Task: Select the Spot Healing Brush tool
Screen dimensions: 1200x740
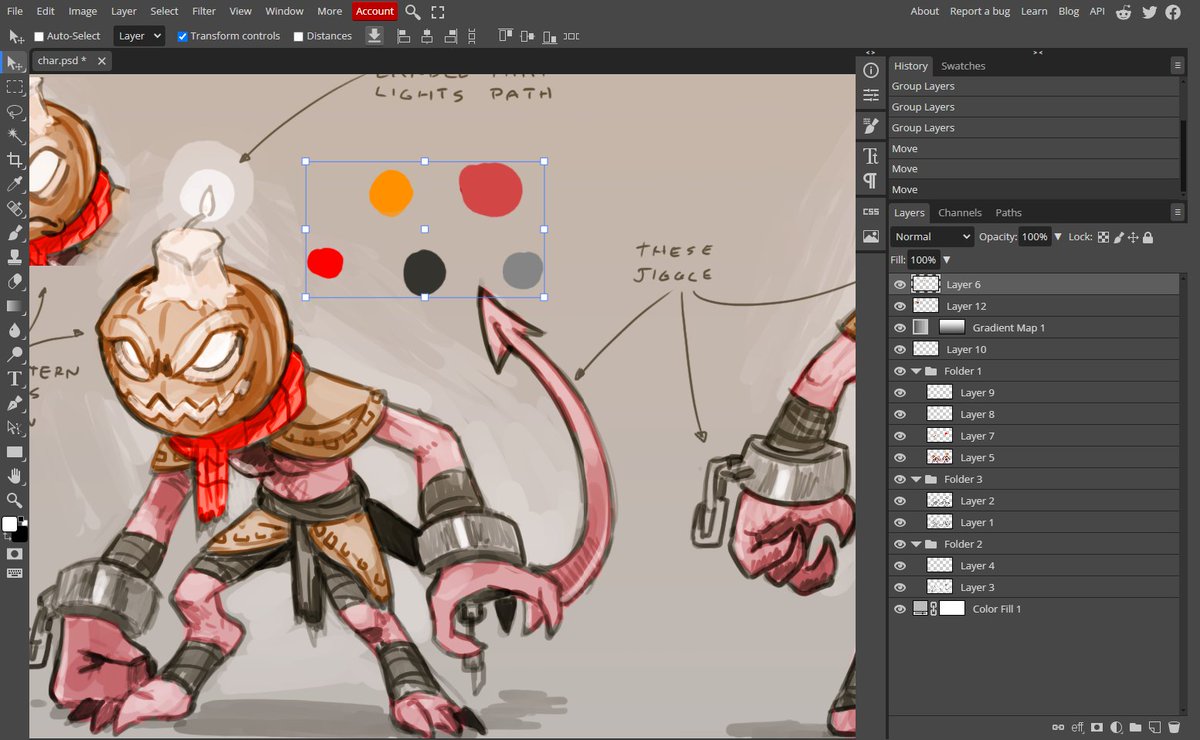Action: (x=15, y=209)
